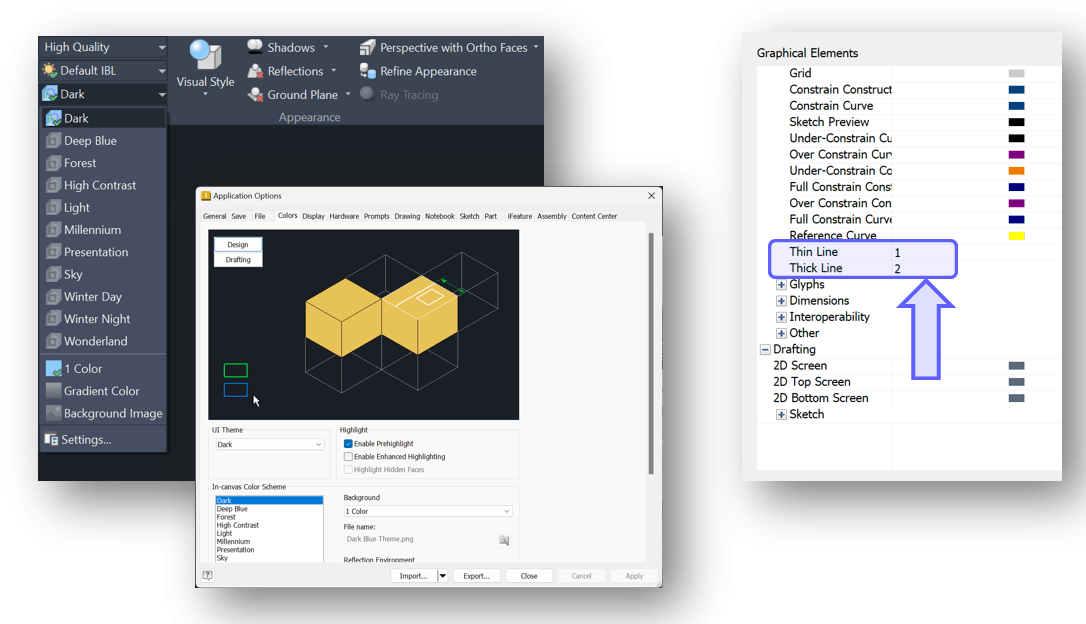Switch to the Display tab
Viewport: 1086px width, 624px height.
pos(313,216)
